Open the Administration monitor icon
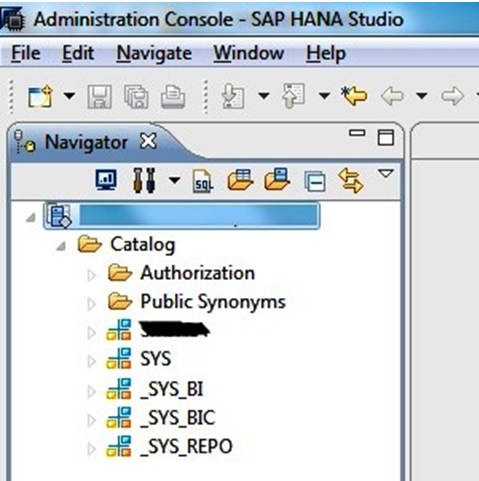This screenshot has width=479, height=481. coord(106,180)
